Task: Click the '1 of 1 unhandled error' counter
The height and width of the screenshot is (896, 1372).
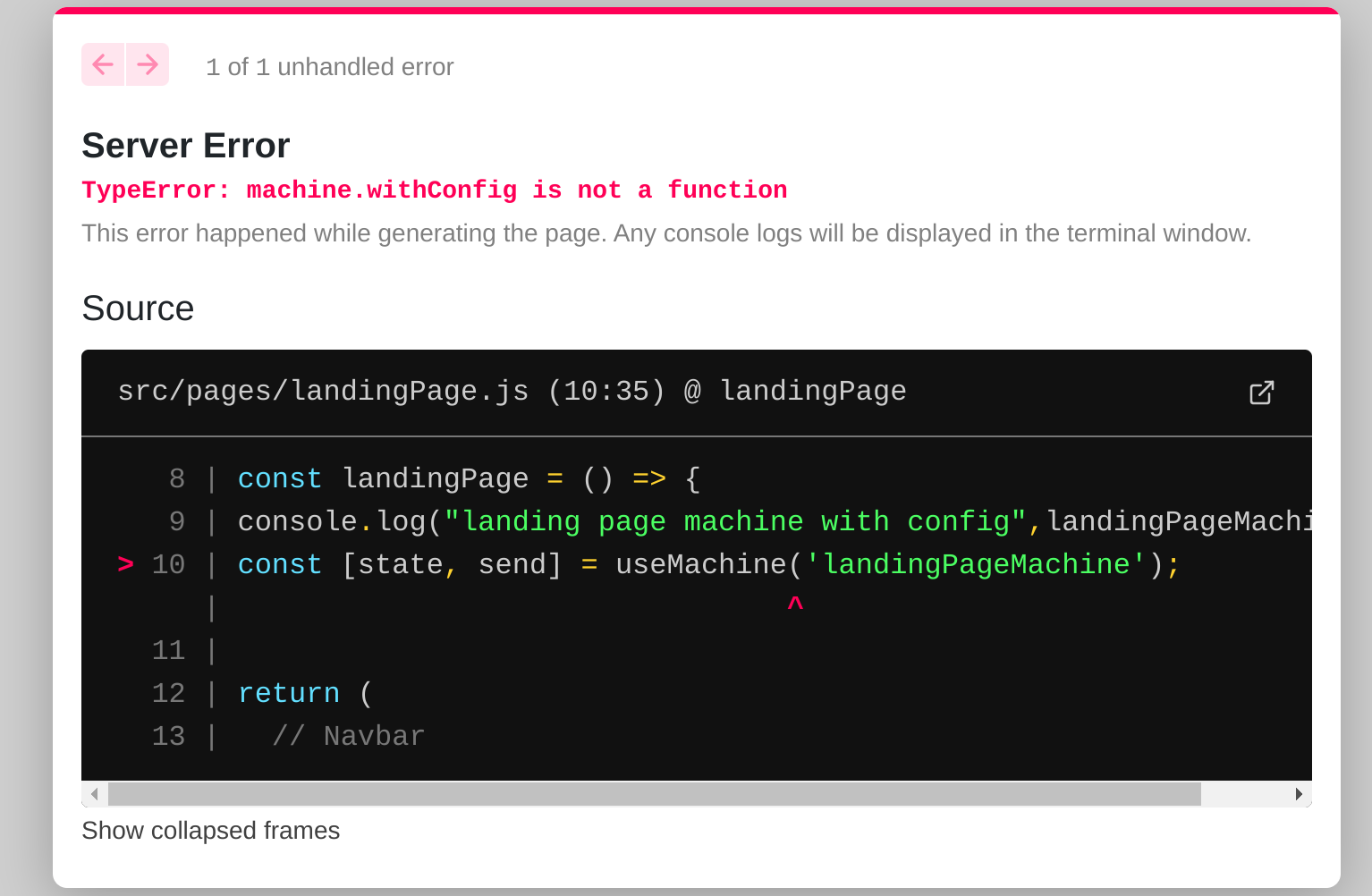Action: point(330,66)
